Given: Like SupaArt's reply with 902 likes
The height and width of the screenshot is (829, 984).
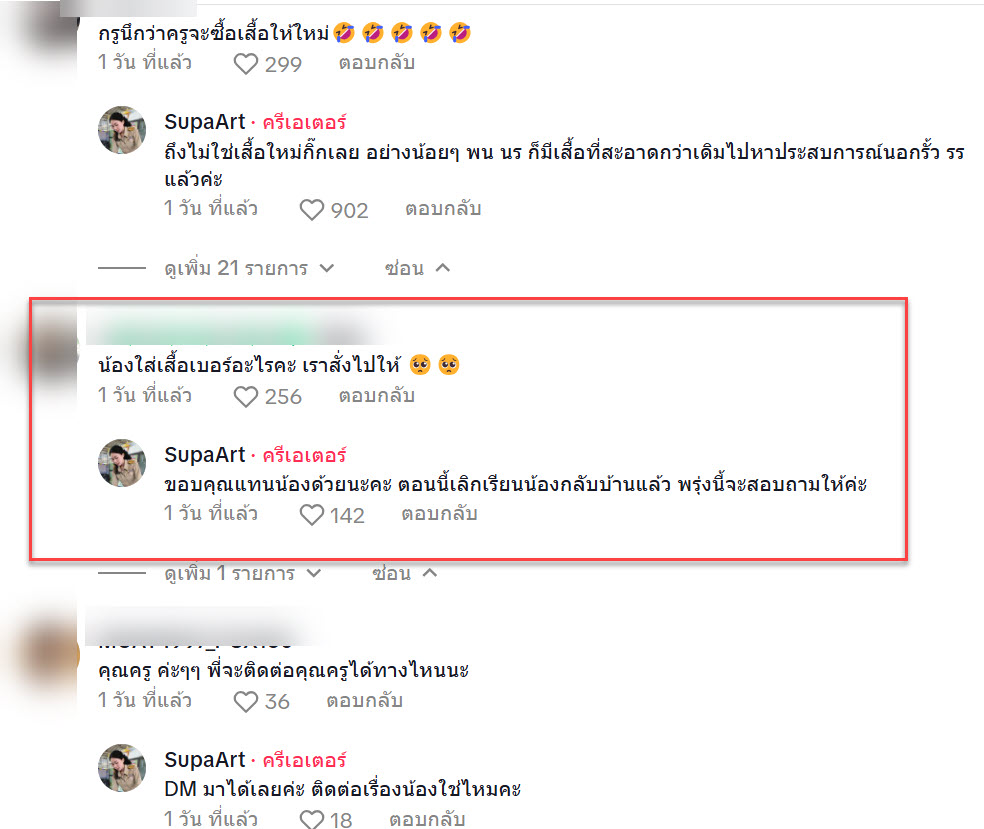Looking at the screenshot, I should pos(311,210).
